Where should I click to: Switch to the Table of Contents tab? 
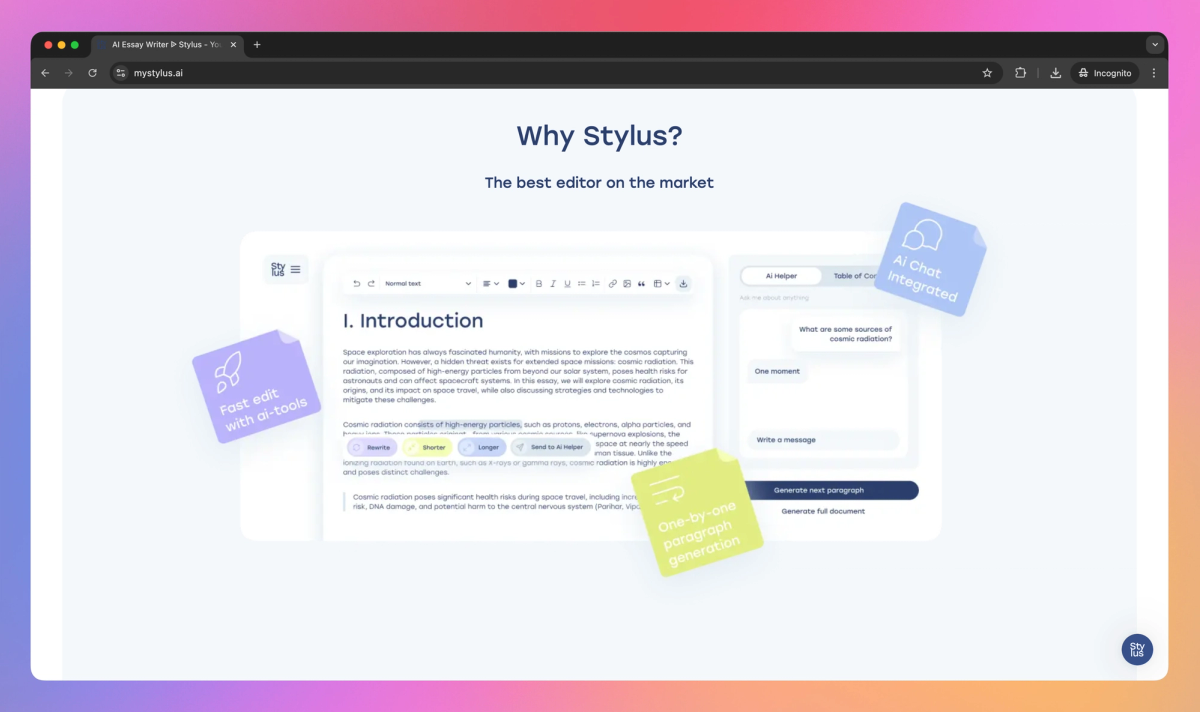pyautogui.click(x=855, y=276)
